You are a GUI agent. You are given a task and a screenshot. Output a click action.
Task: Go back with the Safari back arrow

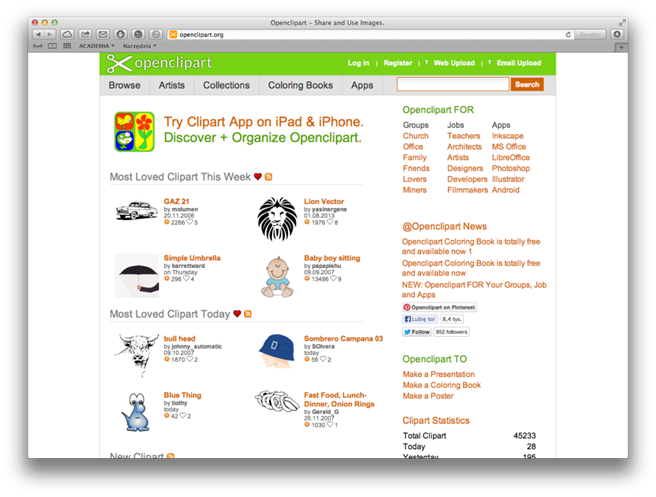[38, 34]
